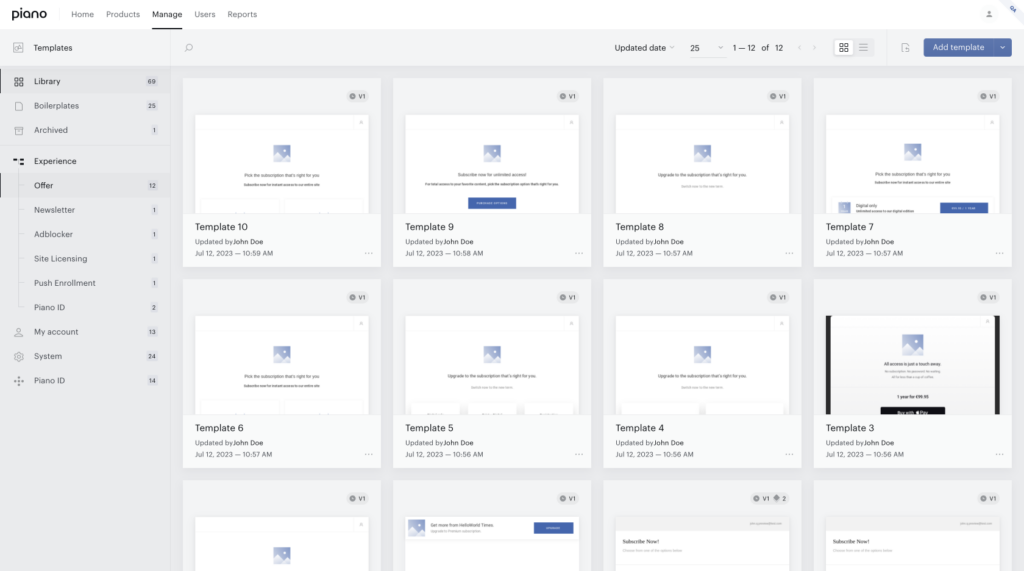The width and height of the screenshot is (1024, 571).
Task: Open the Archived section icon
Action: click(x=19, y=130)
